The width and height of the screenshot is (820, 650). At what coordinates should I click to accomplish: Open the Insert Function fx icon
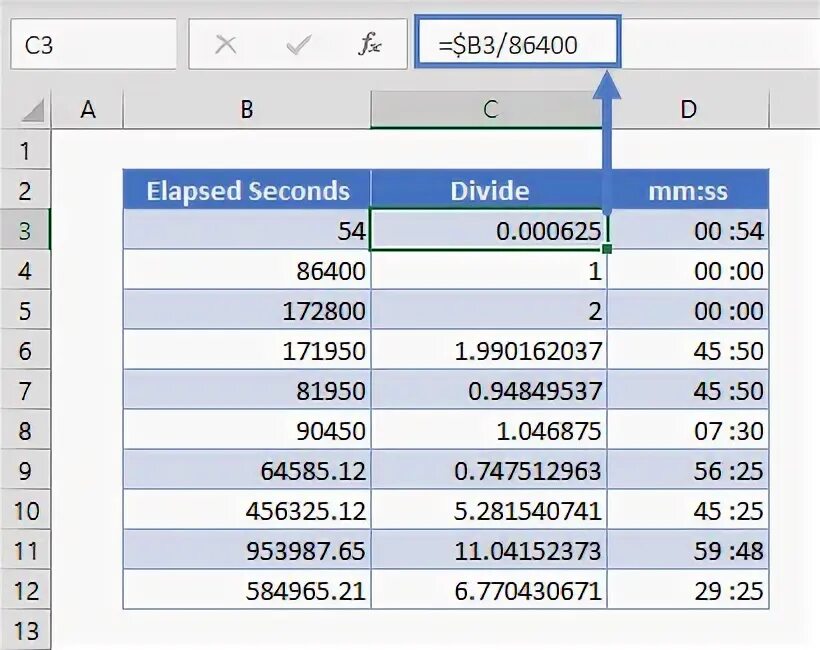[370, 44]
